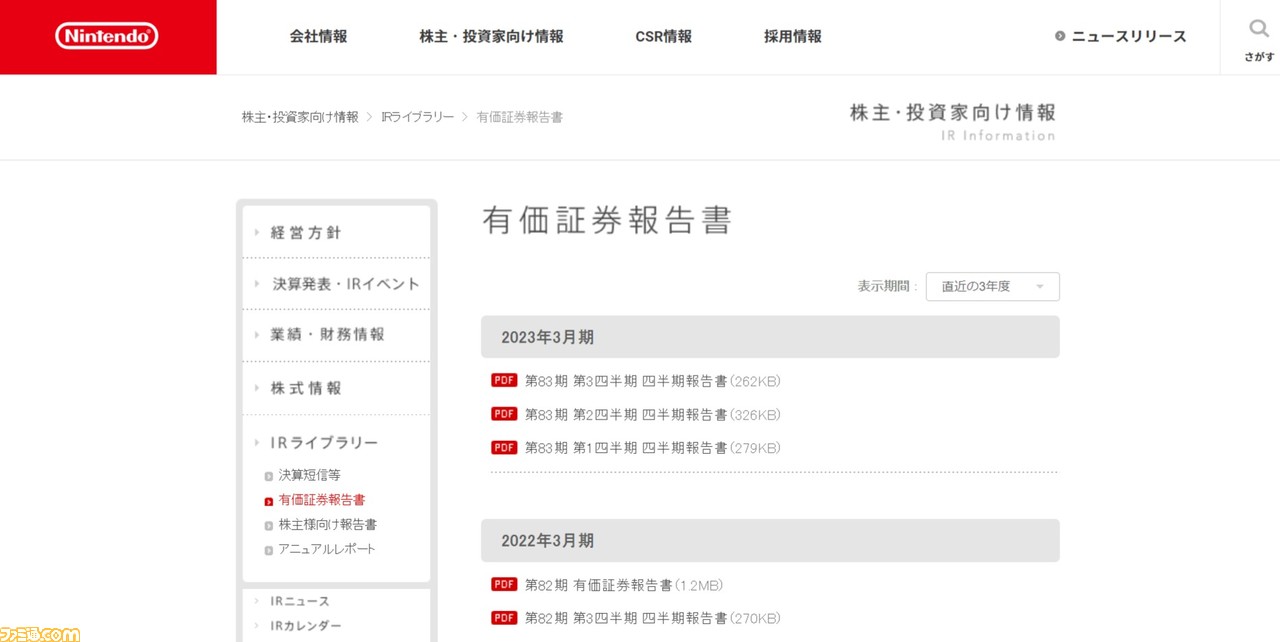Screen dimensions: 1280x642
Task: Click PDF icon for 第82期 有価証券報告書
Action: 504,584
